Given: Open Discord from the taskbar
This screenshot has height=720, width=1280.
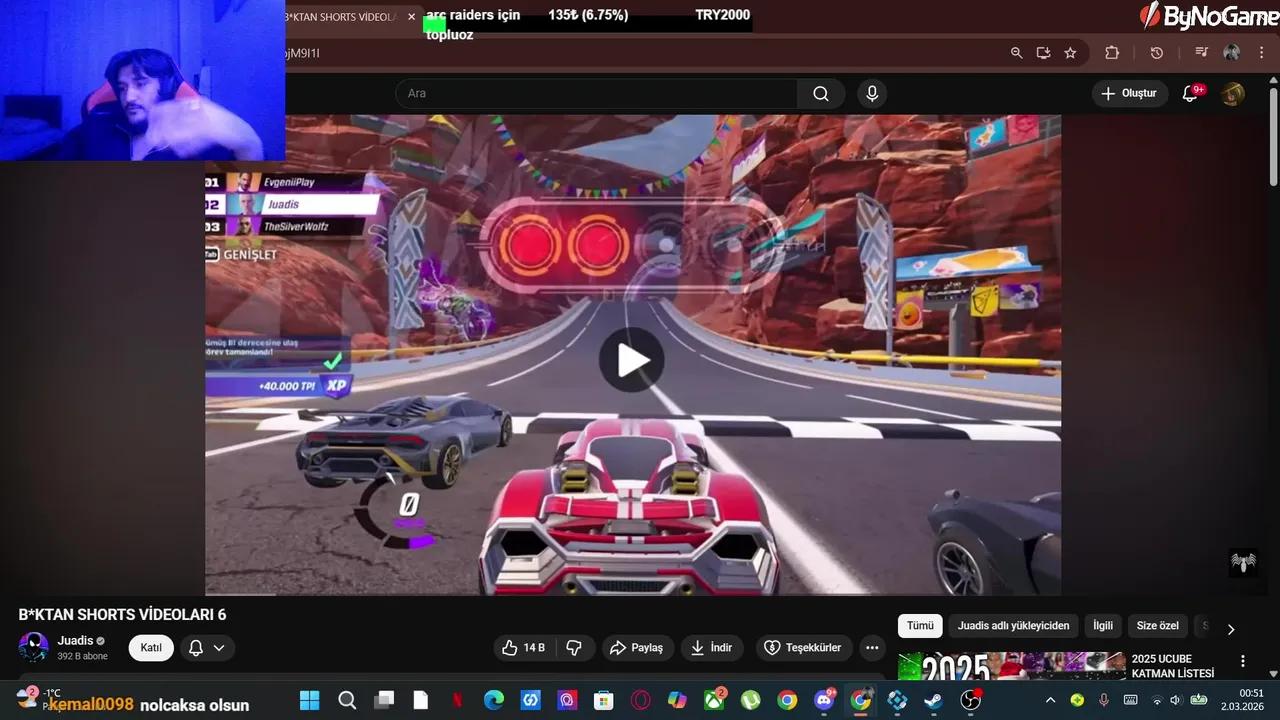Looking at the screenshot, I should (x=824, y=701).
